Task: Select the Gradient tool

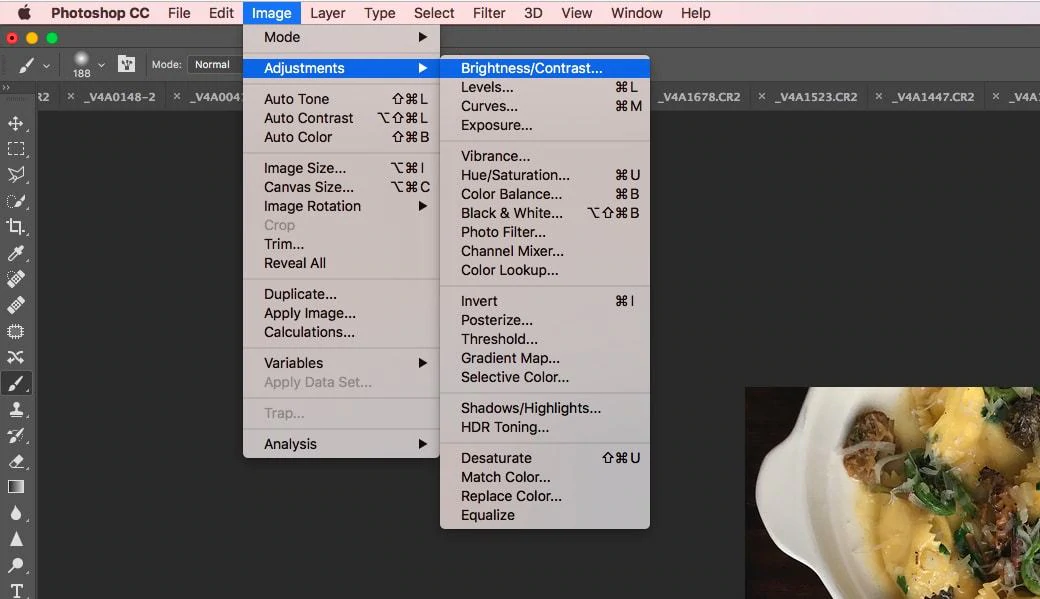Action: (16, 487)
